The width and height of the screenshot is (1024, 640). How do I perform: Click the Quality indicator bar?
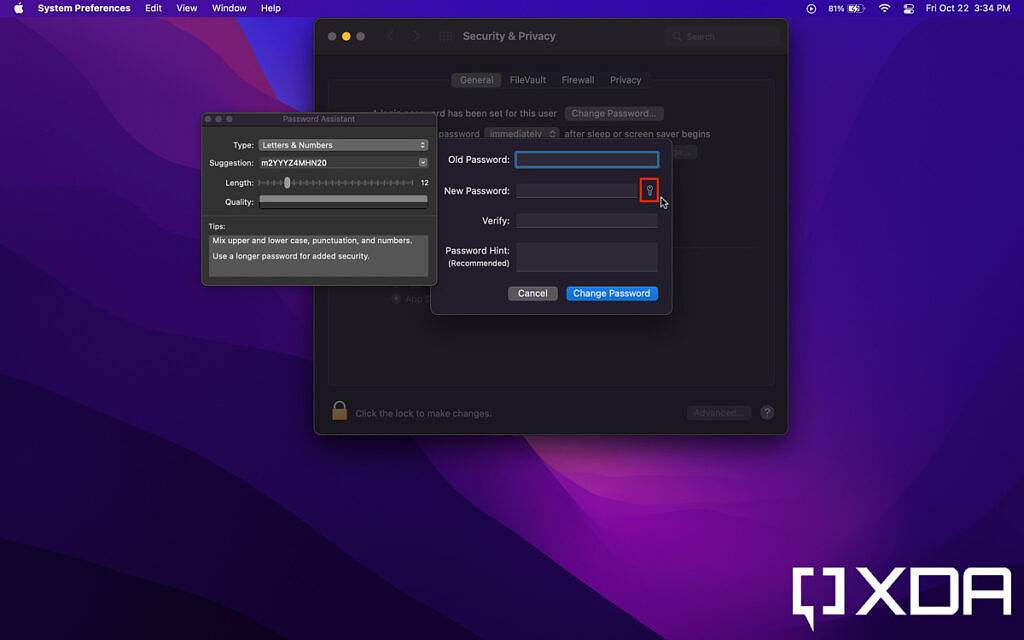343,202
